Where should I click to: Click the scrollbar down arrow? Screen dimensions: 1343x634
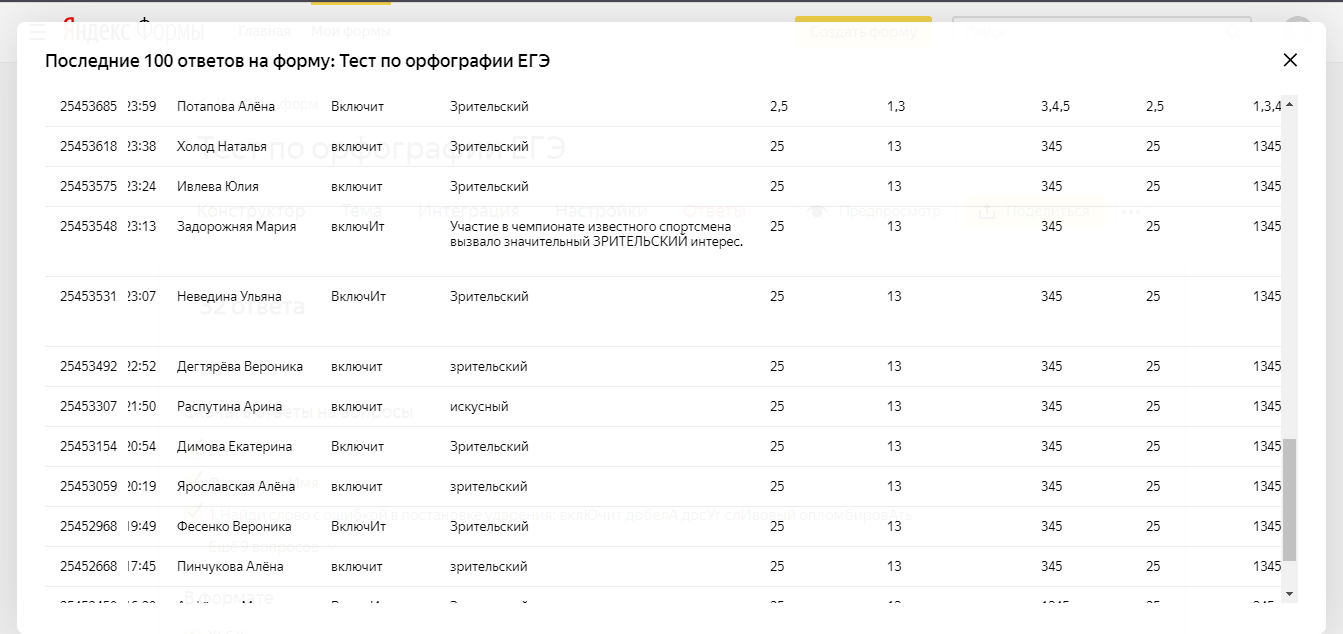(1289, 593)
